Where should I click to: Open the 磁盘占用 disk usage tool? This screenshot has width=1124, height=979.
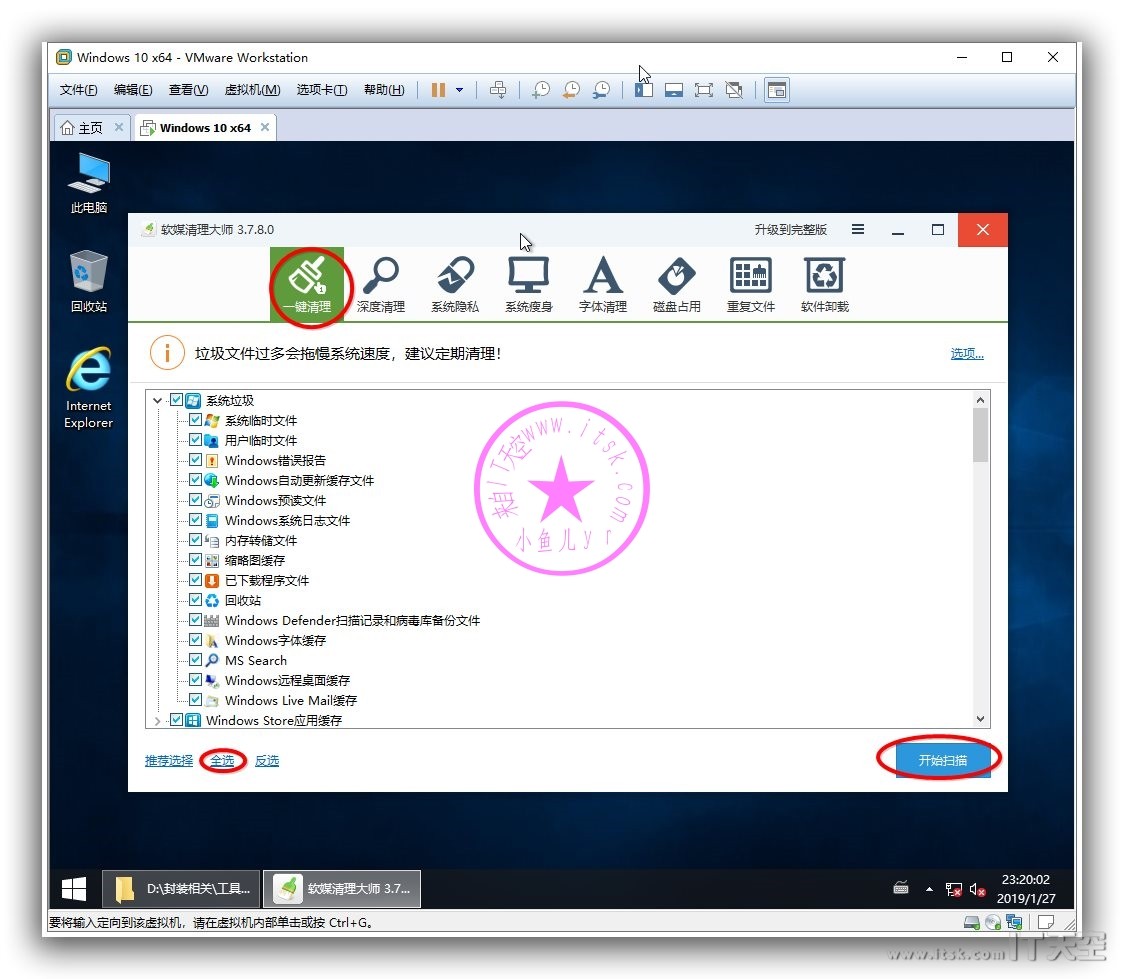click(x=677, y=285)
